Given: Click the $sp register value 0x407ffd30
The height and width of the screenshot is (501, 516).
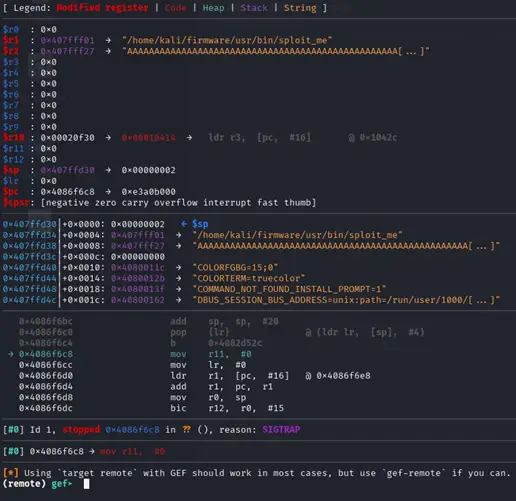Looking at the screenshot, I should coord(67,170).
